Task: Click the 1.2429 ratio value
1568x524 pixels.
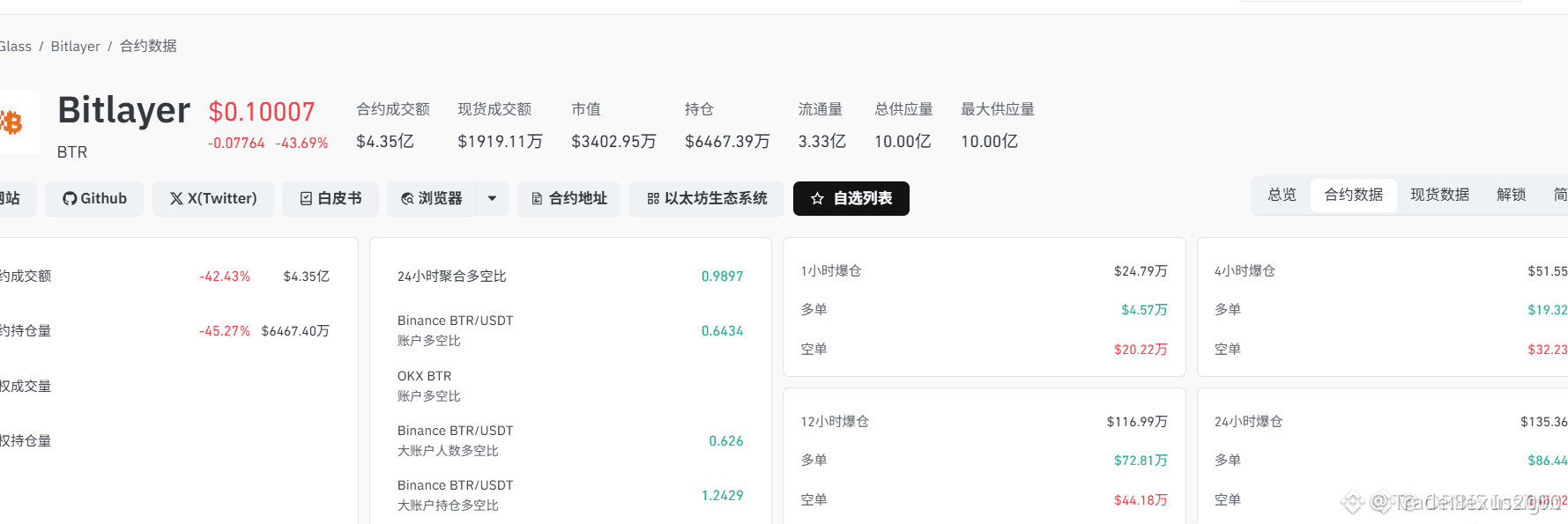Action: (x=722, y=496)
